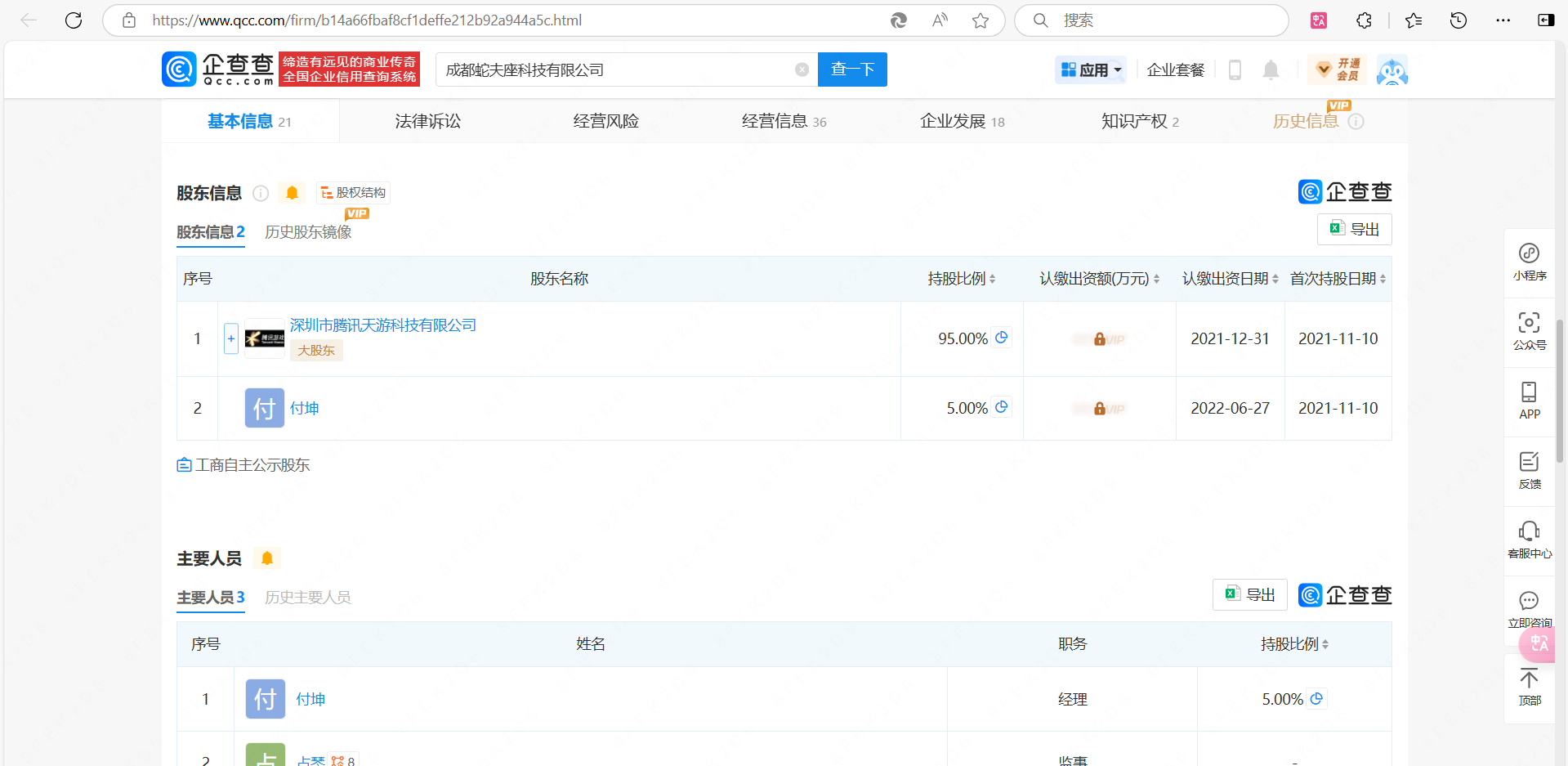
Task: Toggle the 股东信息 monitoring bell
Action: pos(292,193)
